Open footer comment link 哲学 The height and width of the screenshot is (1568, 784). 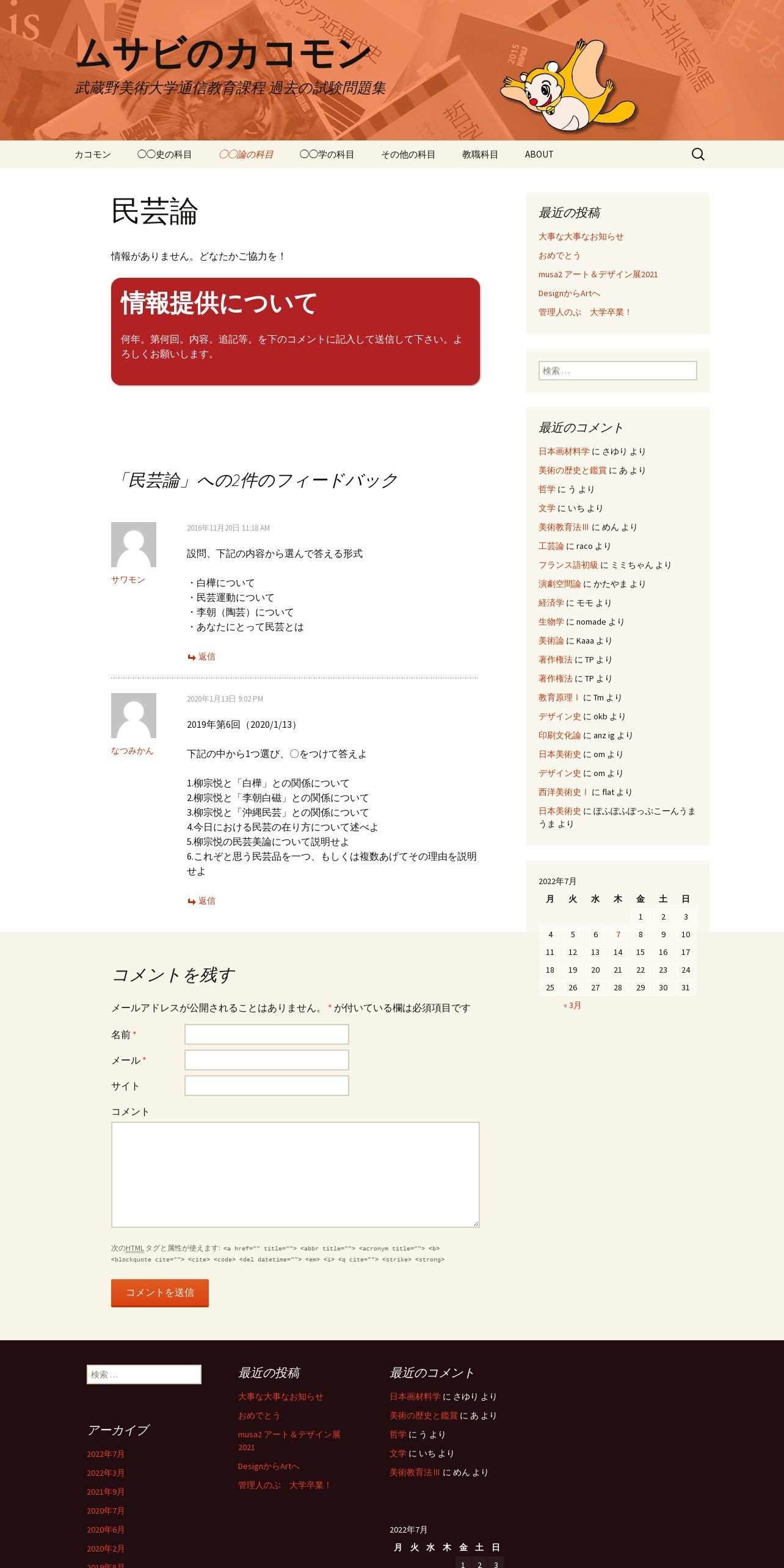(397, 1435)
